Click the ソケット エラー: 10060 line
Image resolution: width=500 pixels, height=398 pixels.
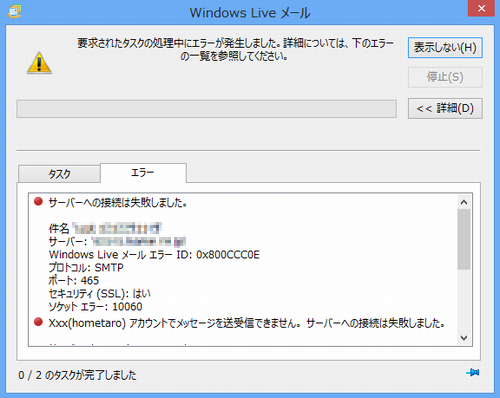(x=95, y=307)
